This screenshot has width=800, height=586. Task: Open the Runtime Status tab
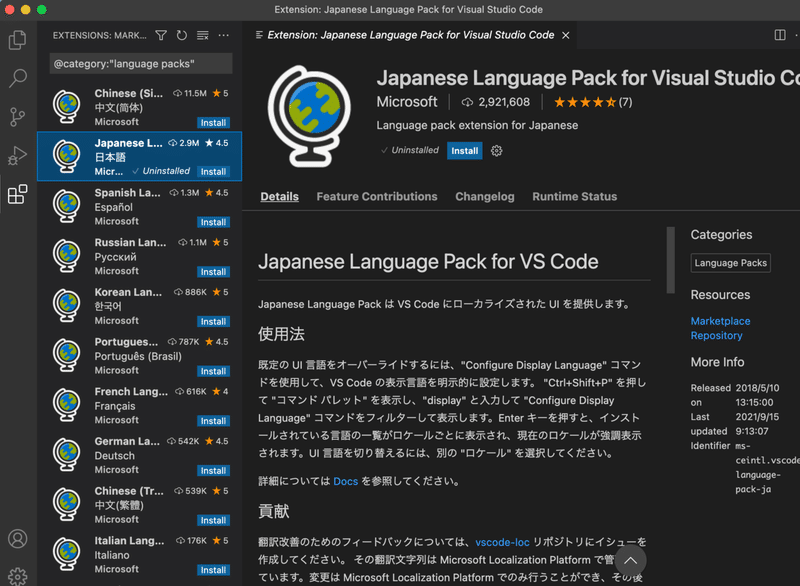pyautogui.click(x=574, y=196)
